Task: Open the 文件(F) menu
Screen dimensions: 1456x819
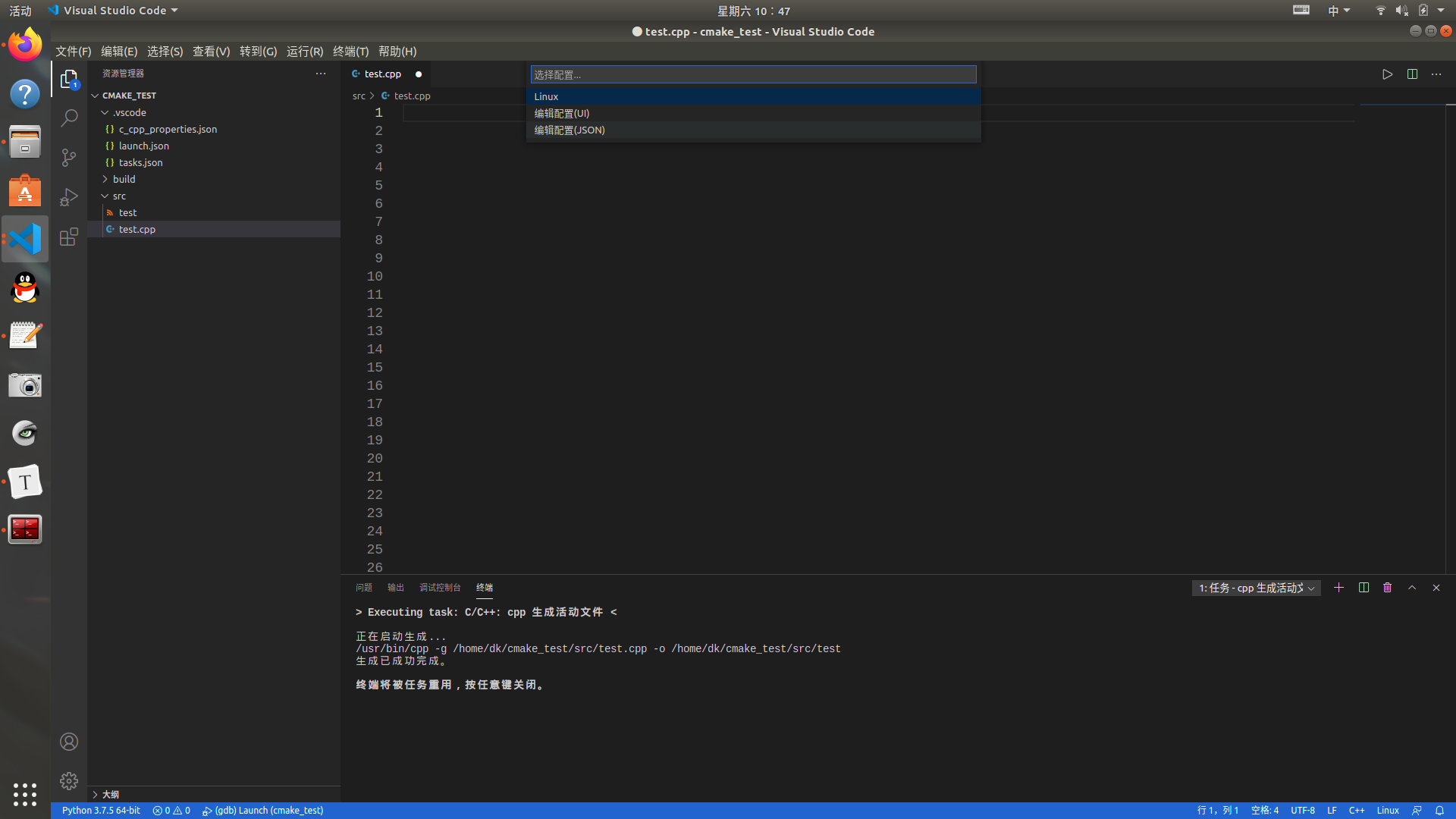Action: (x=73, y=52)
